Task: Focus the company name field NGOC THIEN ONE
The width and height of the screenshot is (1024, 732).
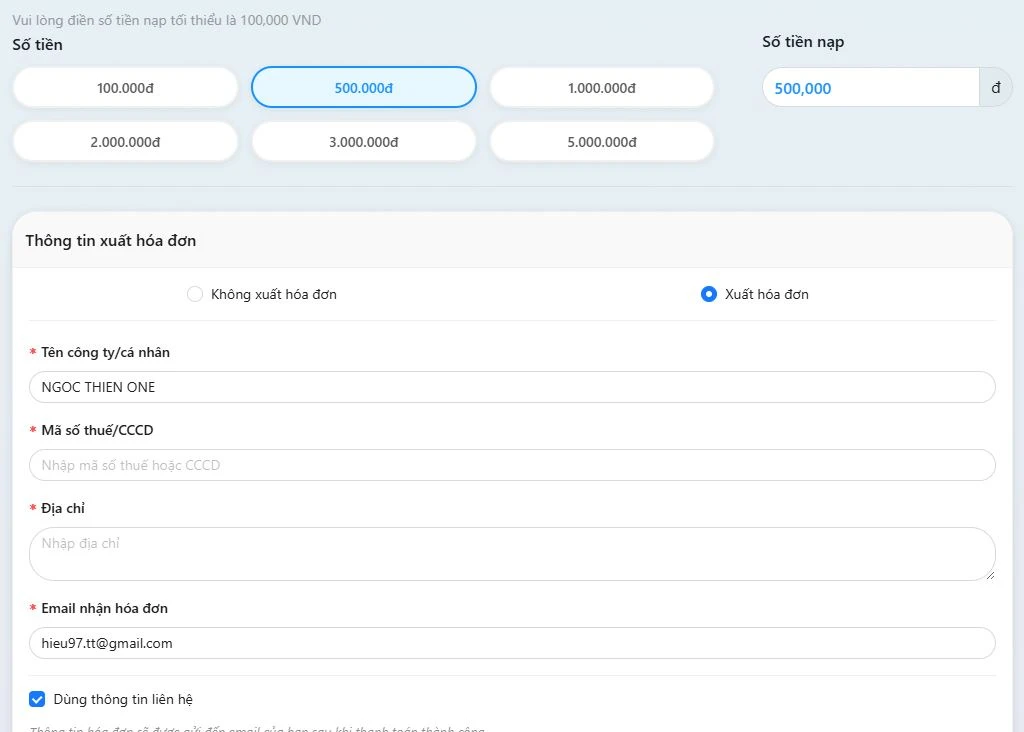Action: (512, 387)
